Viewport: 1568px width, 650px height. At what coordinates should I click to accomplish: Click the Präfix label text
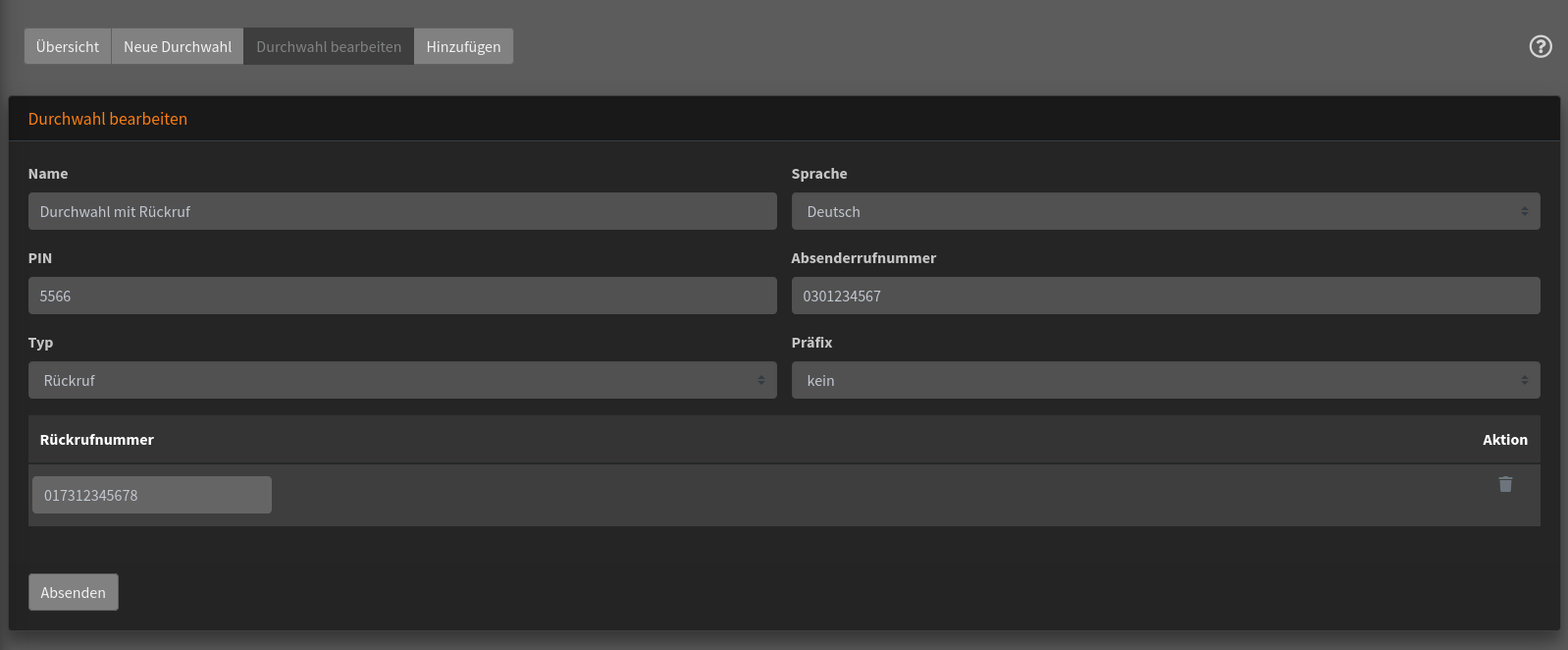click(811, 343)
